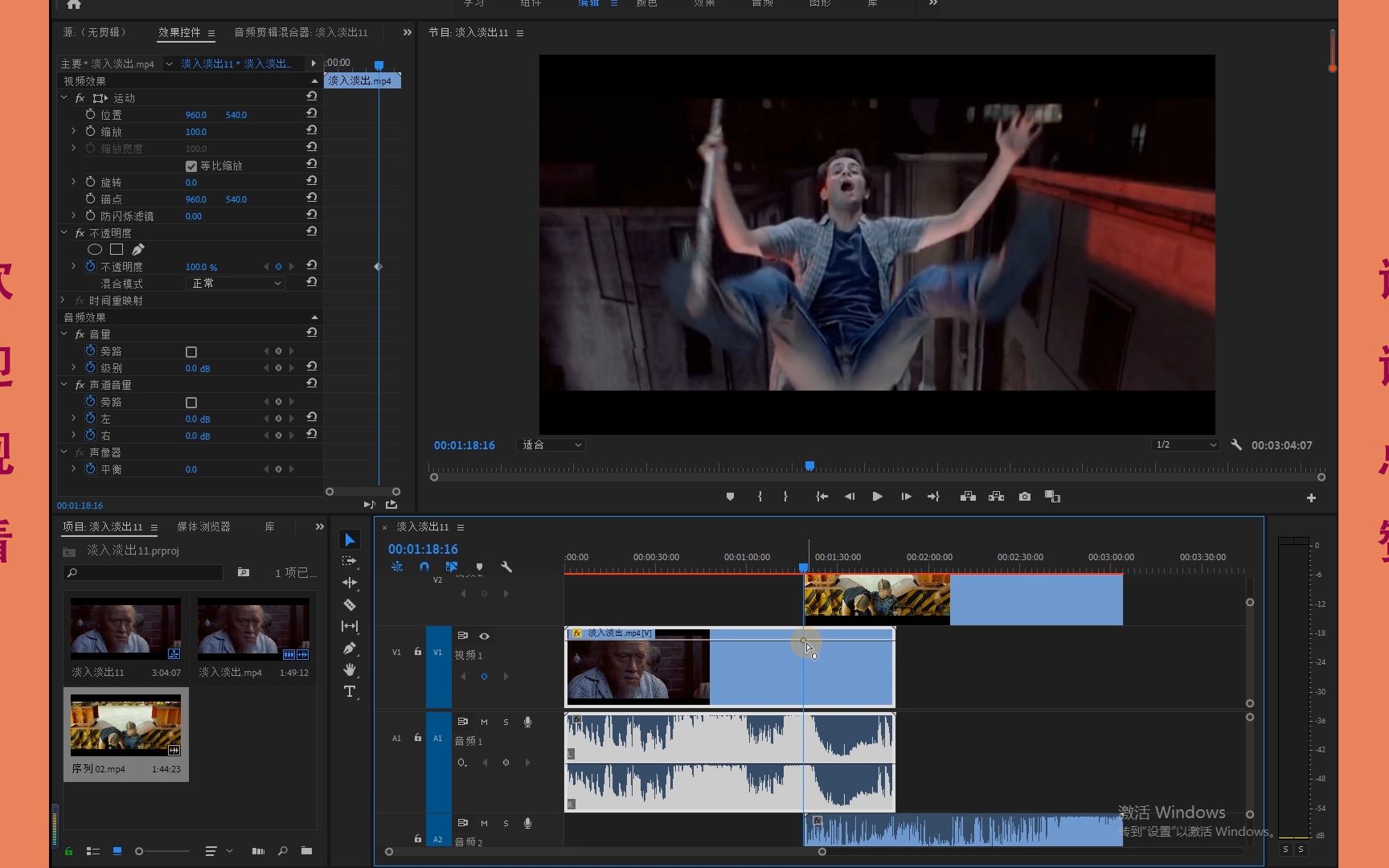Select the Razor tool
This screenshot has width=1389, height=868.
350,604
